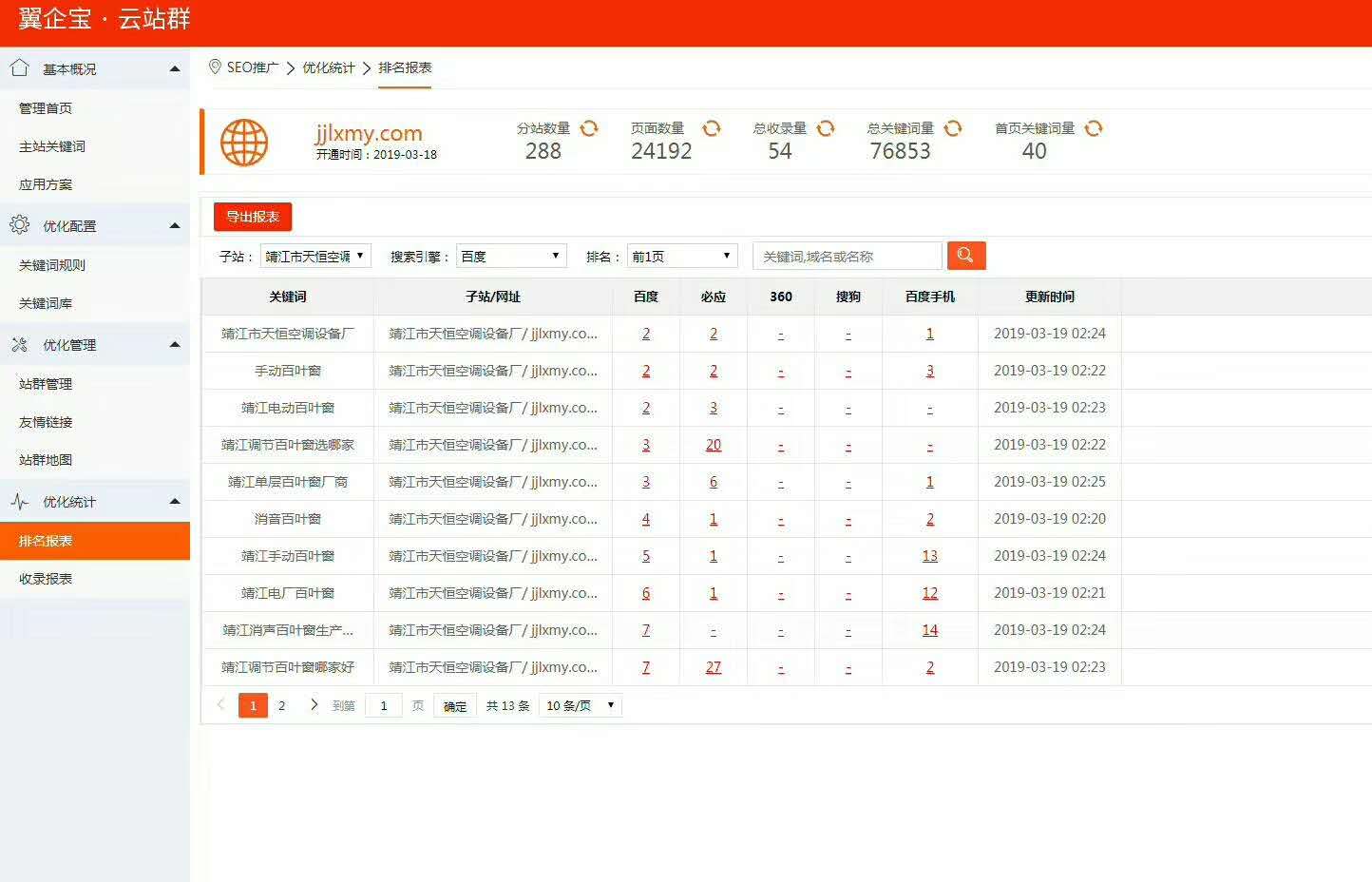Image resolution: width=1372 pixels, height=882 pixels.
Task: Open the 10 条/页 page size dropdown
Action: click(x=581, y=705)
